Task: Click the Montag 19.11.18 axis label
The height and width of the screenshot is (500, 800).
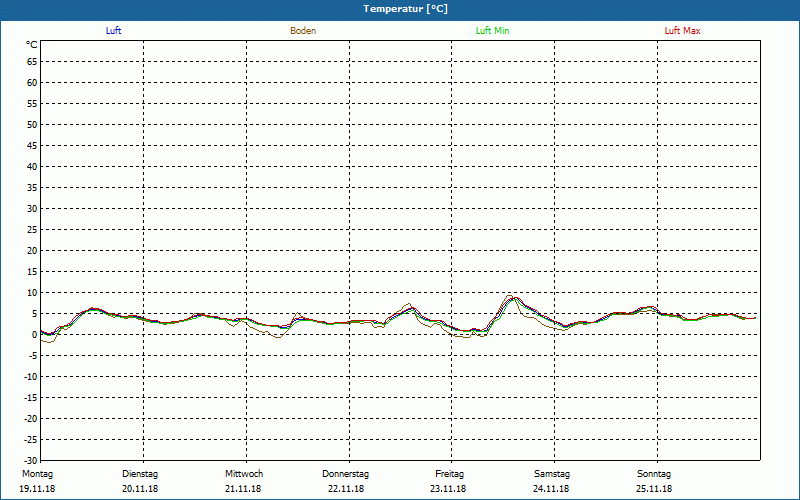Action: click(x=37, y=481)
